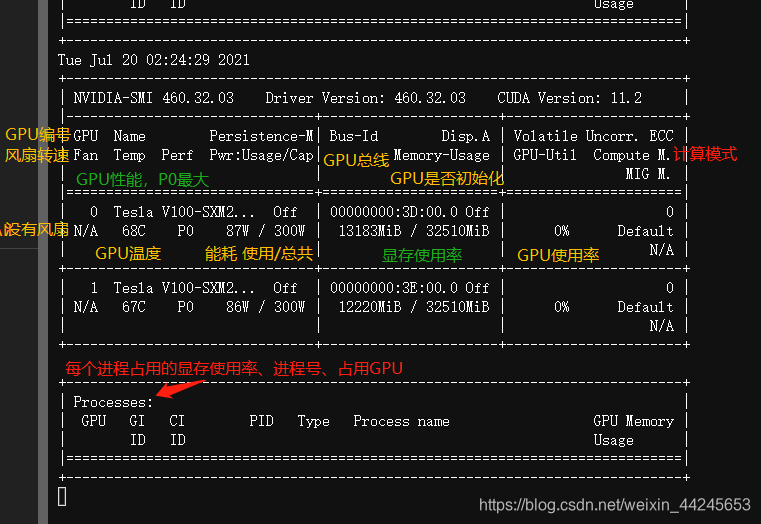Click the Volatile Uncorr. ECC header

point(594,136)
